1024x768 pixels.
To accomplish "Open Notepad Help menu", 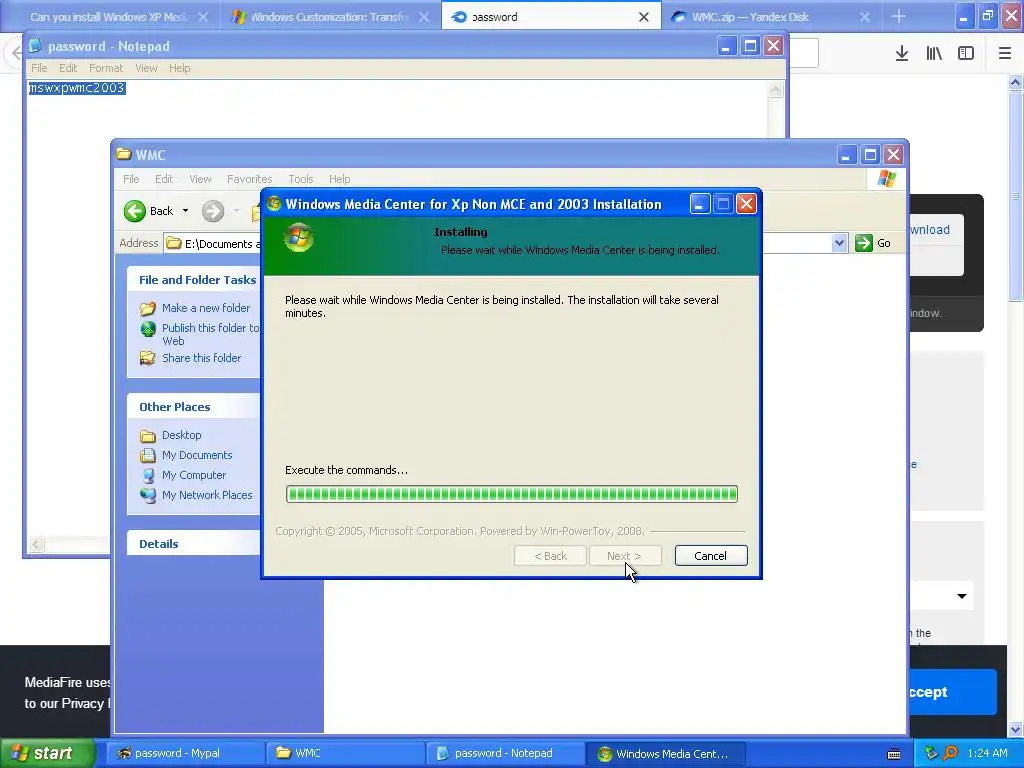I will tap(180, 68).
